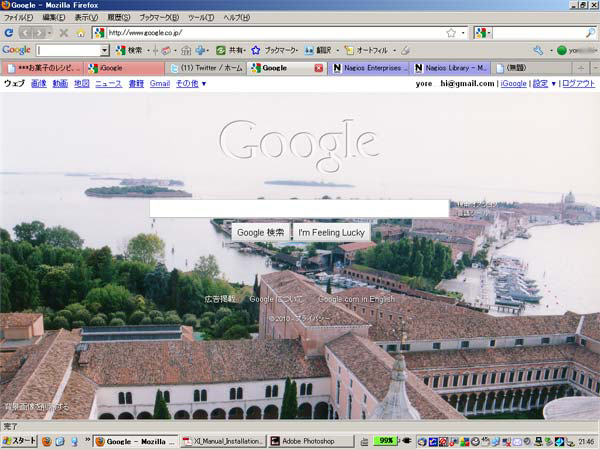Open the back/forward history dropdown arrow
Image resolution: width=600 pixels, height=450 pixels.
pos(49,33)
